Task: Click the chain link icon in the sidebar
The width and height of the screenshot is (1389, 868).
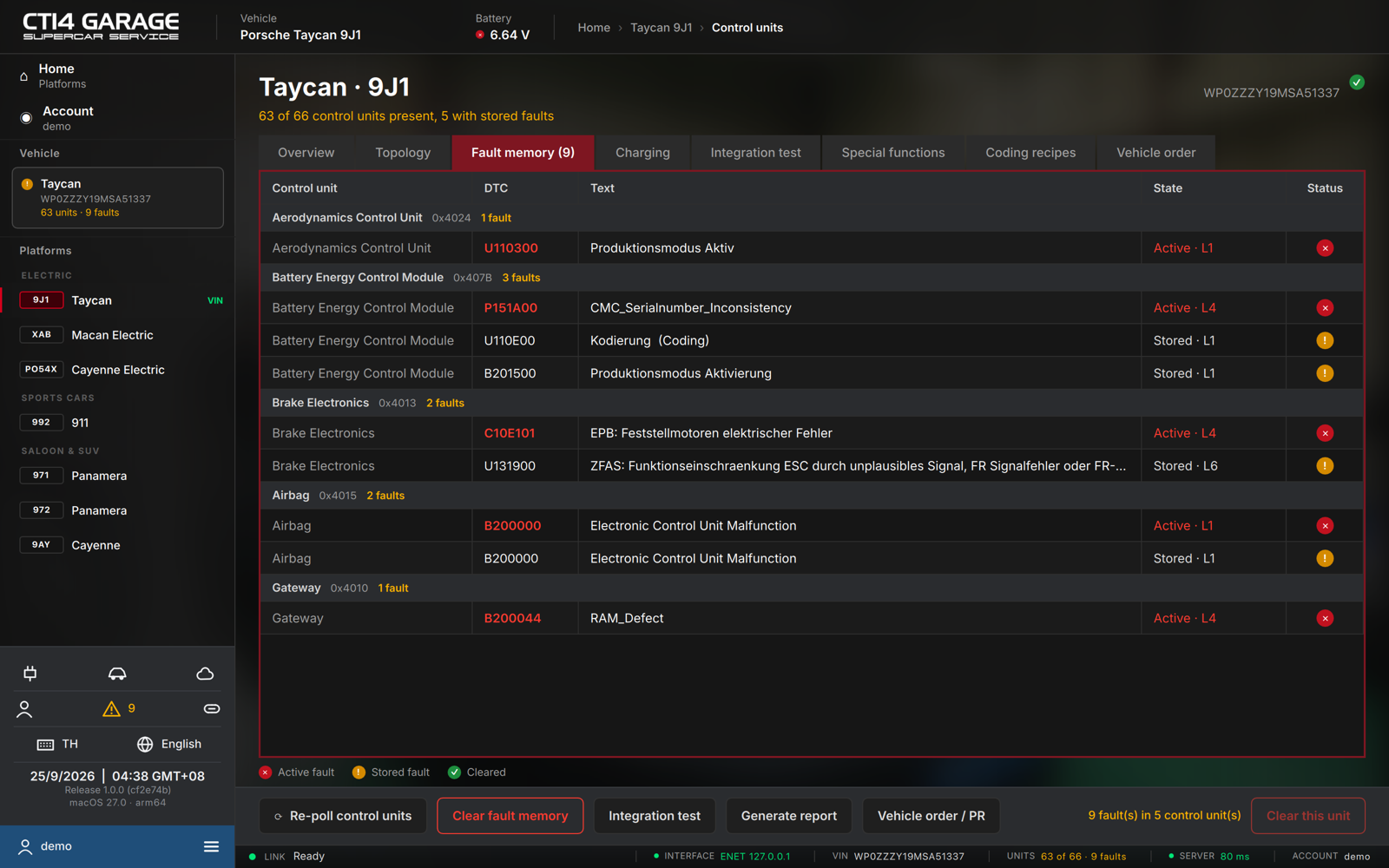Action: coord(212,709)
